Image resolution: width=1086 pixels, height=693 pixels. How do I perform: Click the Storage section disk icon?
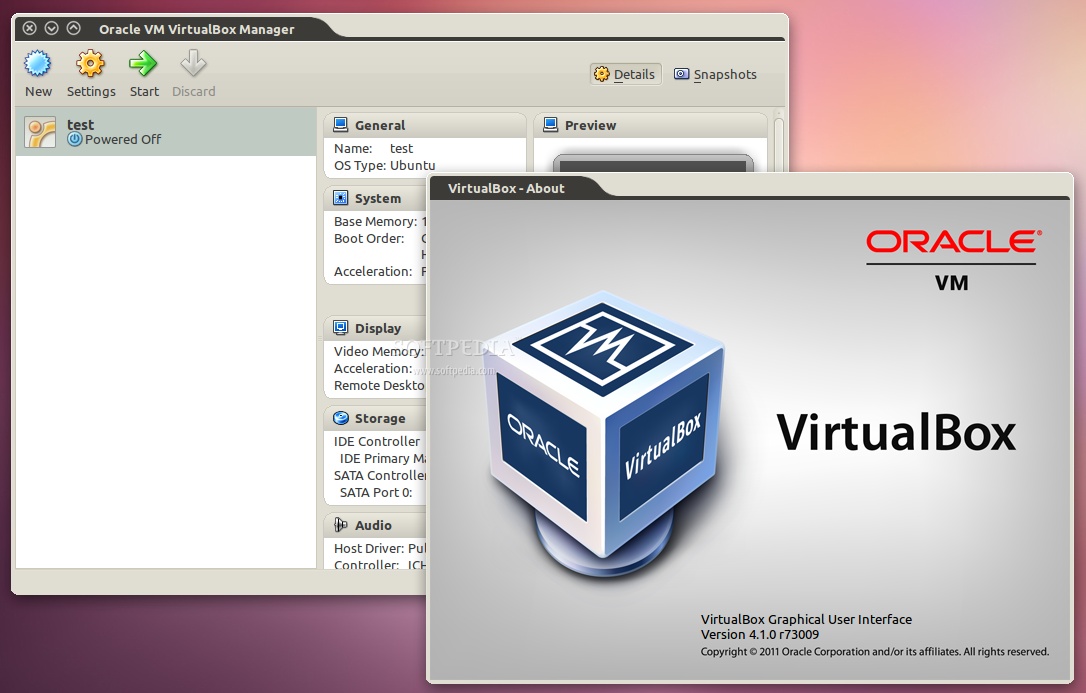[340, 418]
